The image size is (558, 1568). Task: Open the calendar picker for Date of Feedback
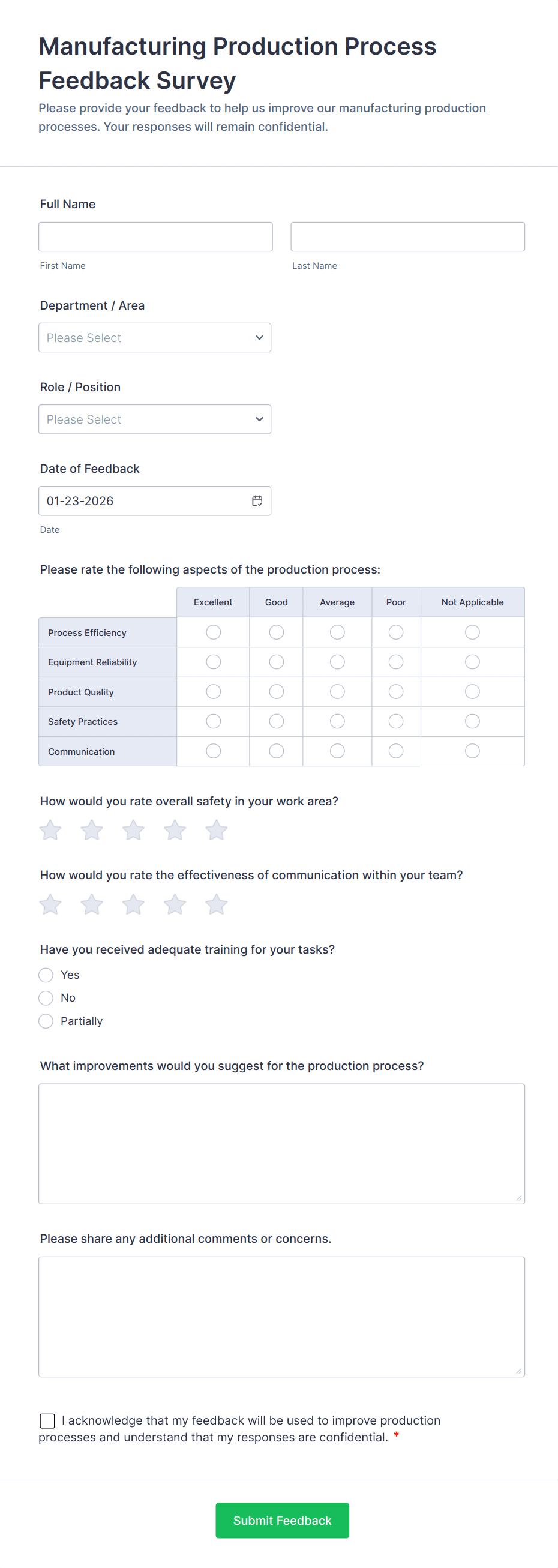tap(257, 500)
